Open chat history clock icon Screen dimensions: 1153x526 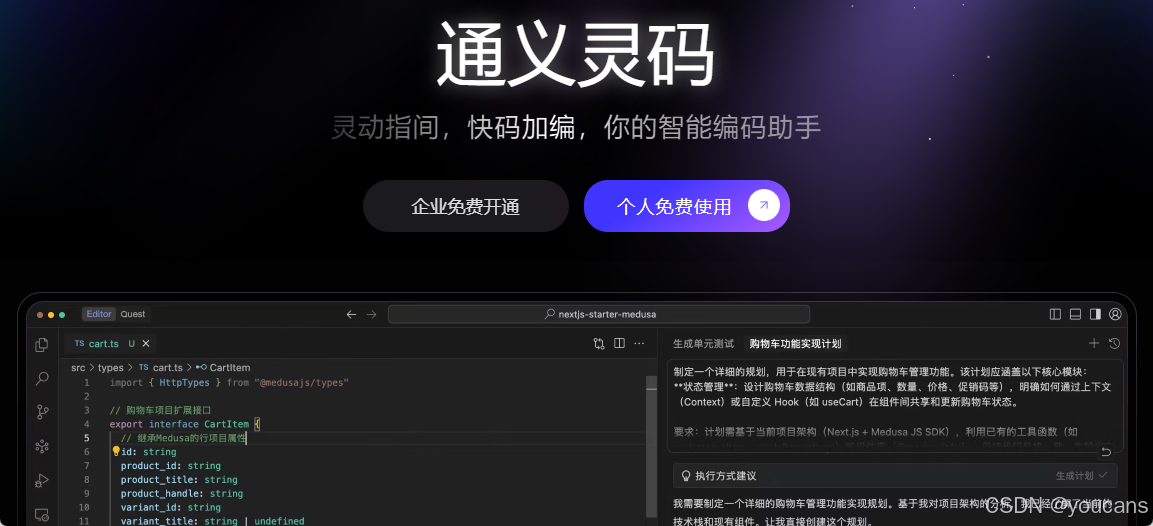pyautogui.click(x=1114, y=344)
